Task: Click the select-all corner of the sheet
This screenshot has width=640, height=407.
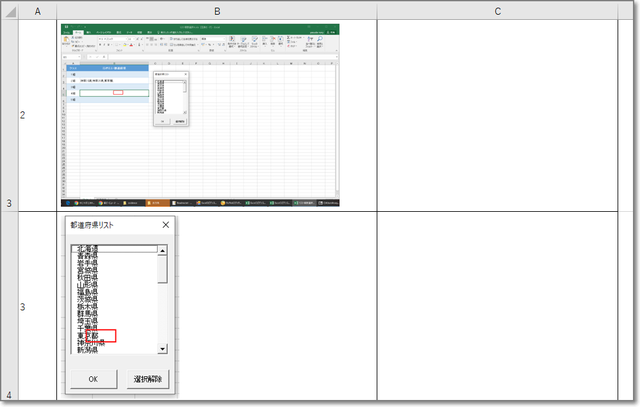Action: pos(9,10)
